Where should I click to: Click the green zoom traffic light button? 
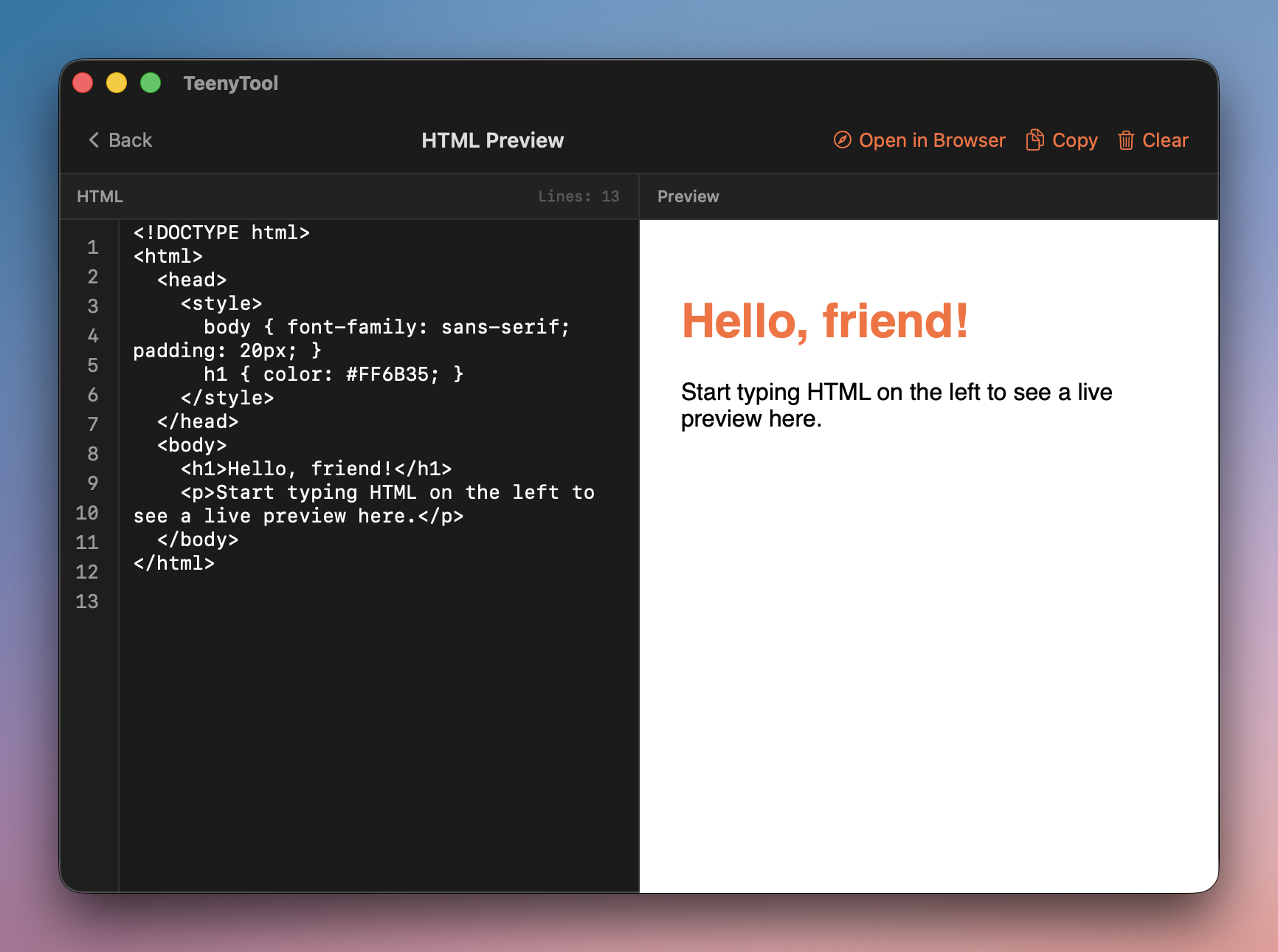pyautogui.click(x=151, y=83)
